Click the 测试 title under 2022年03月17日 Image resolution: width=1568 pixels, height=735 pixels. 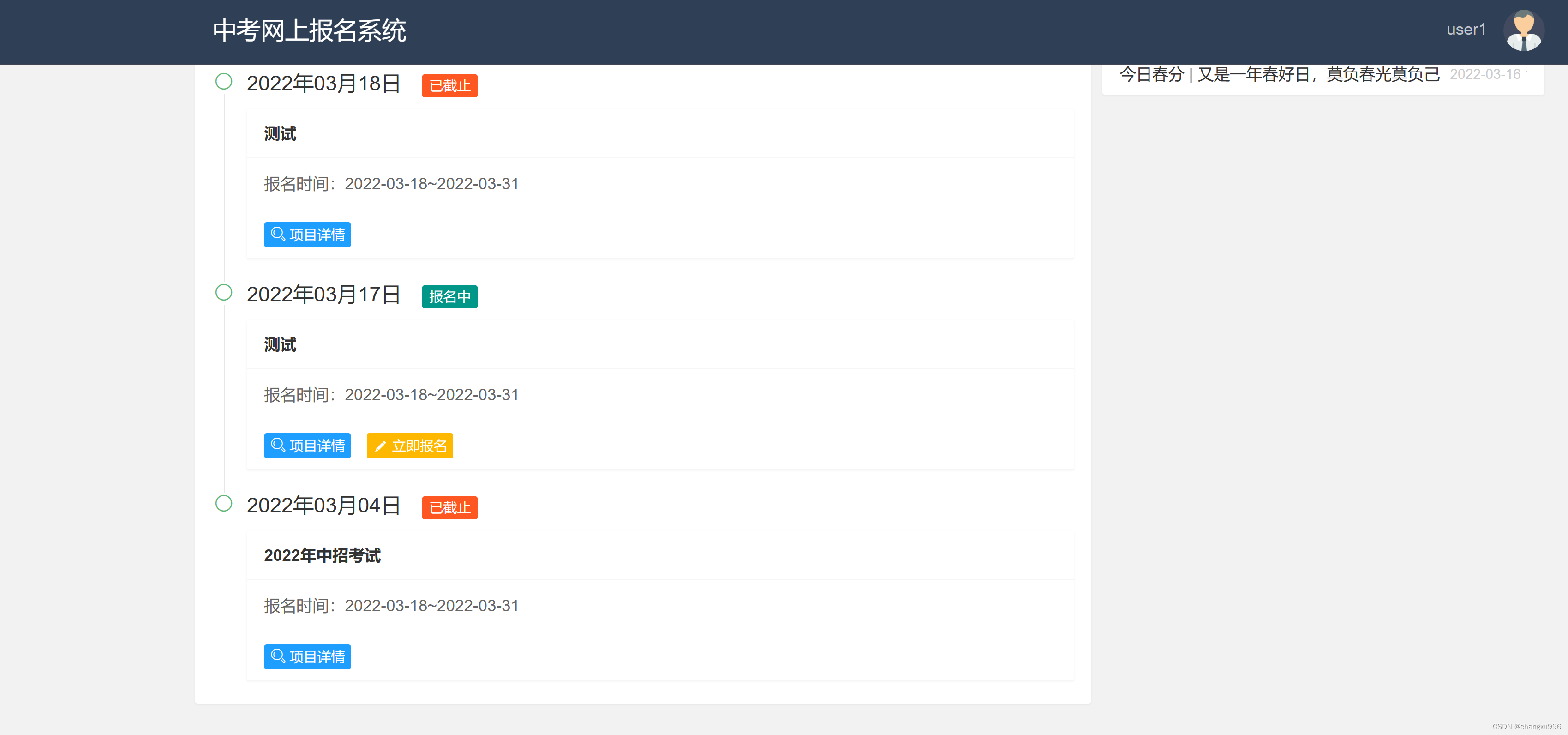click(280, 345)
